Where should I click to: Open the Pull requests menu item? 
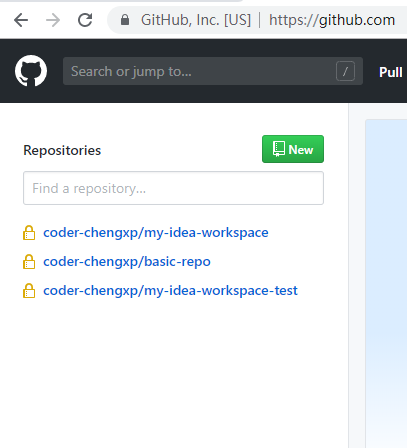tap(391, 72)
